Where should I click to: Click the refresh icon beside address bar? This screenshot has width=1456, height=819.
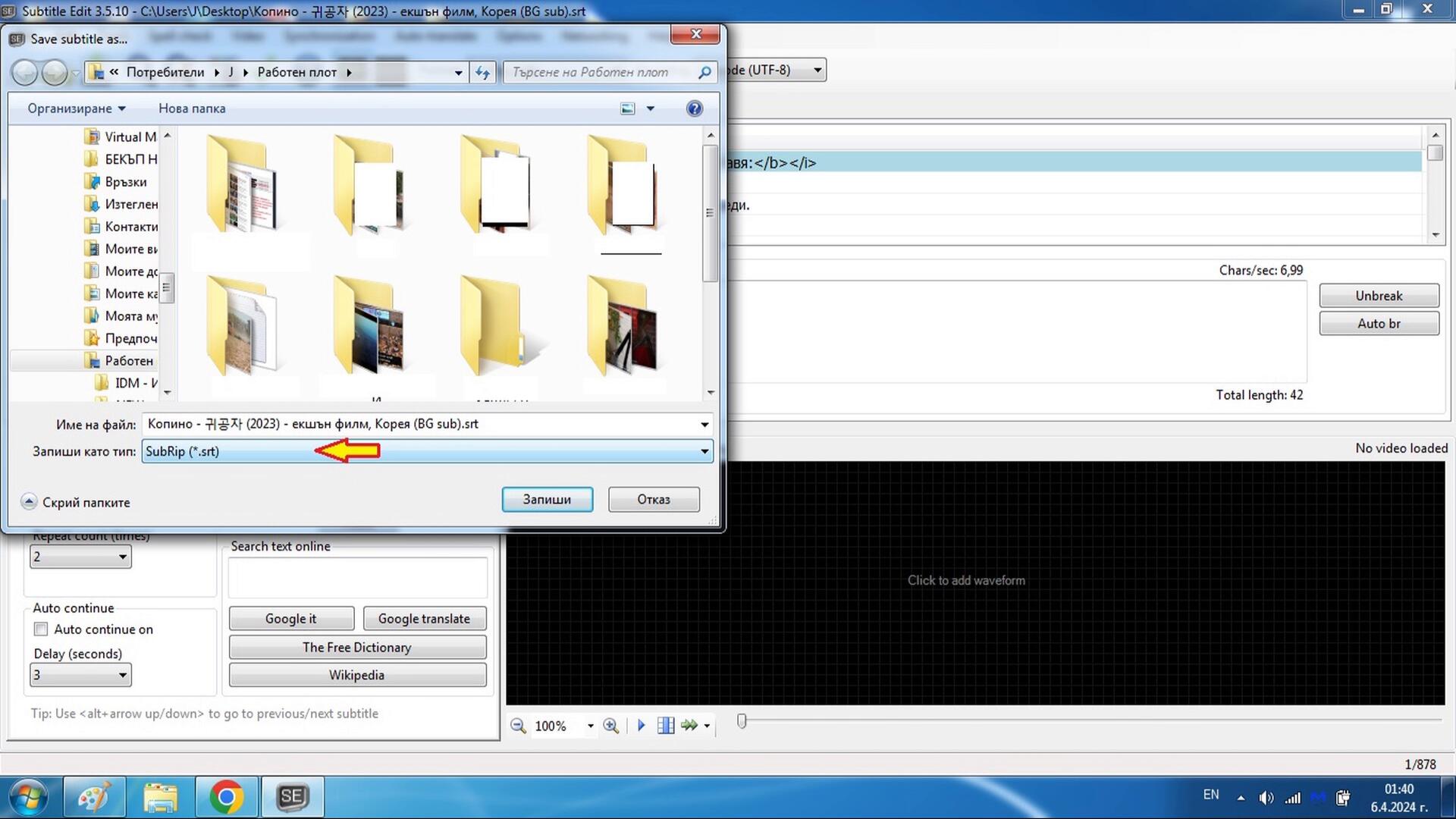coord(482,72)
